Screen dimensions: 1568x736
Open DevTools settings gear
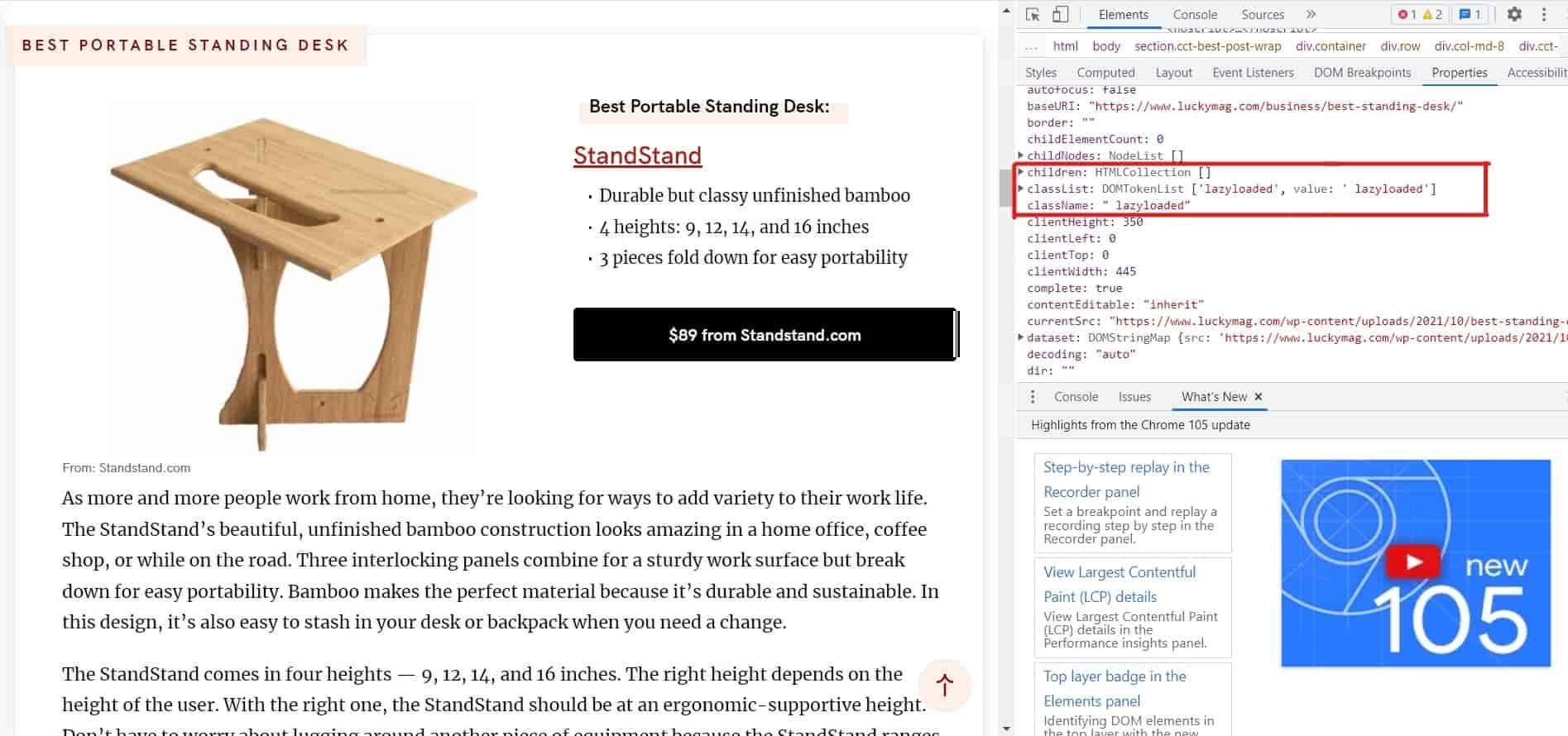(x=1514, y=14)
